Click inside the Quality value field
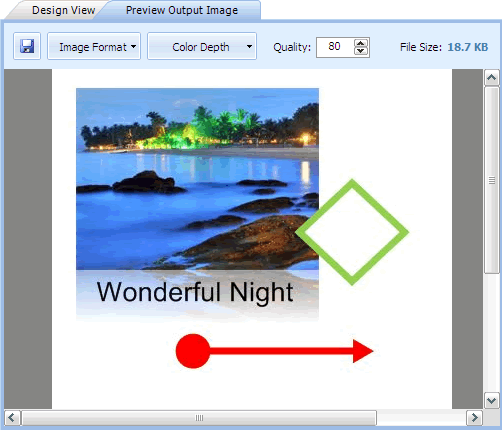The image size is (502, 430). coord(334,47)
